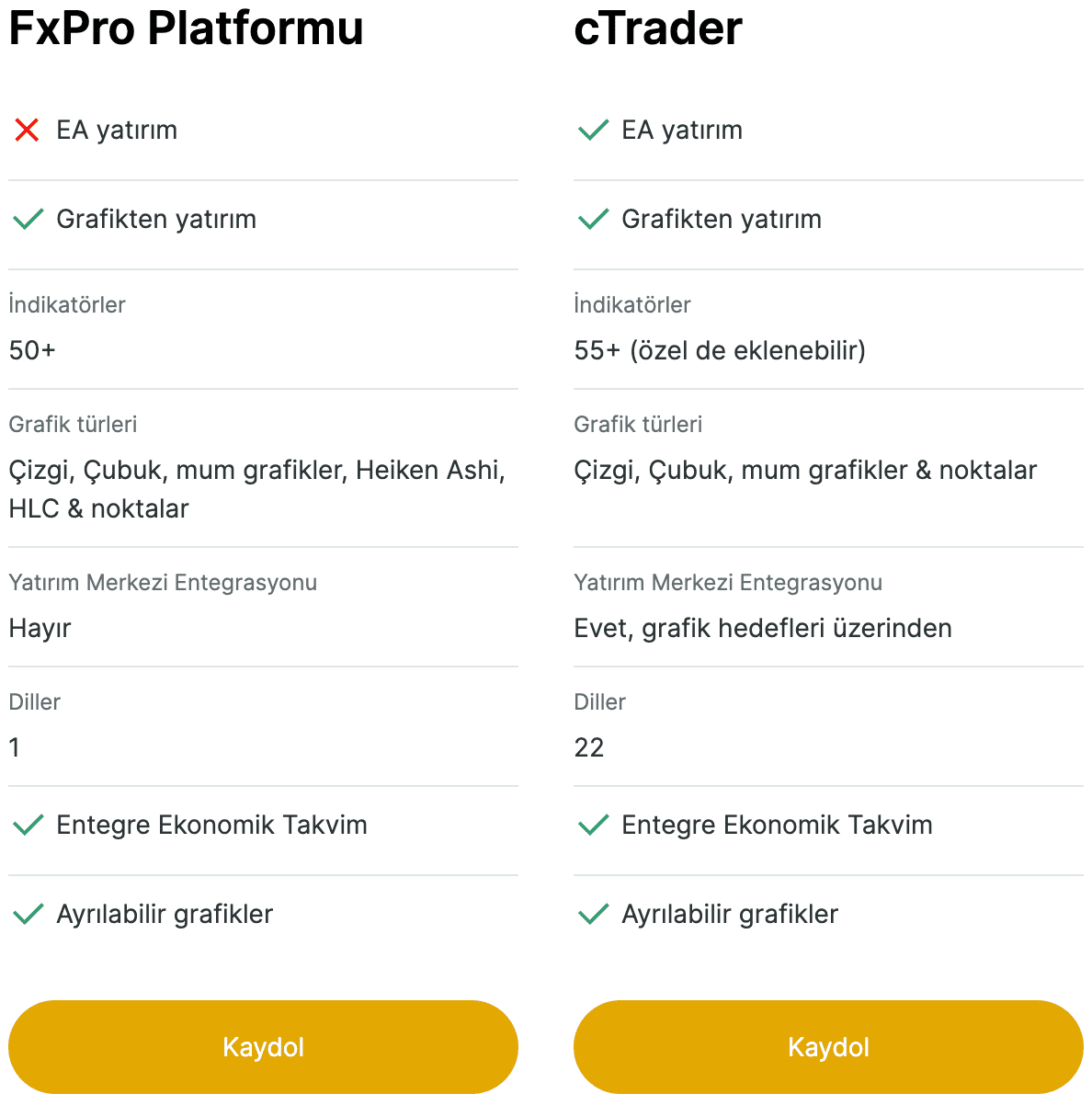This screenshot has height=1105, width=1092.
Task: Click Kaydol button under cTrader
Action: pyautogui.click(x=828, y=1047)
